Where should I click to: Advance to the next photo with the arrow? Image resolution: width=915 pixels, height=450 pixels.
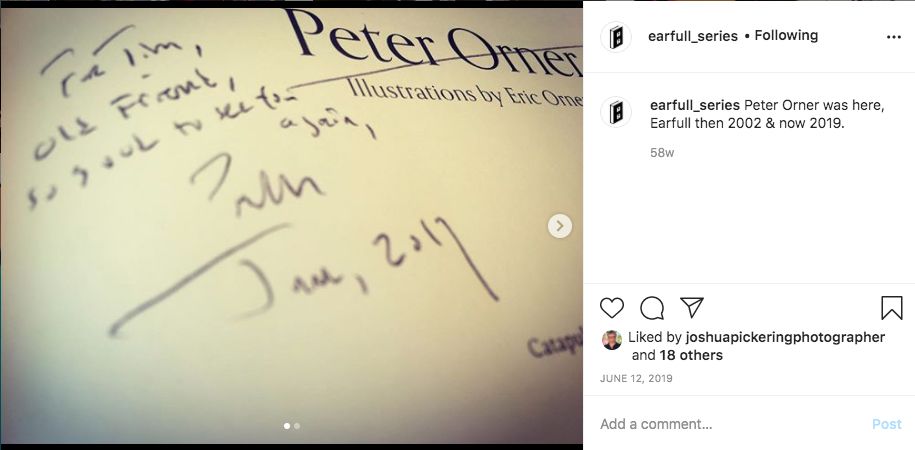click(560, 226)
